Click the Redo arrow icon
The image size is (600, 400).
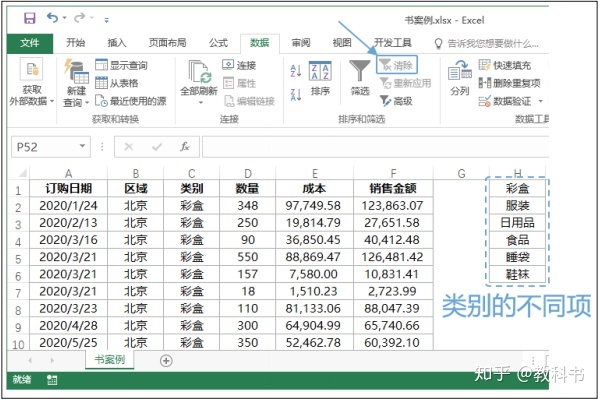click(79, 18)
